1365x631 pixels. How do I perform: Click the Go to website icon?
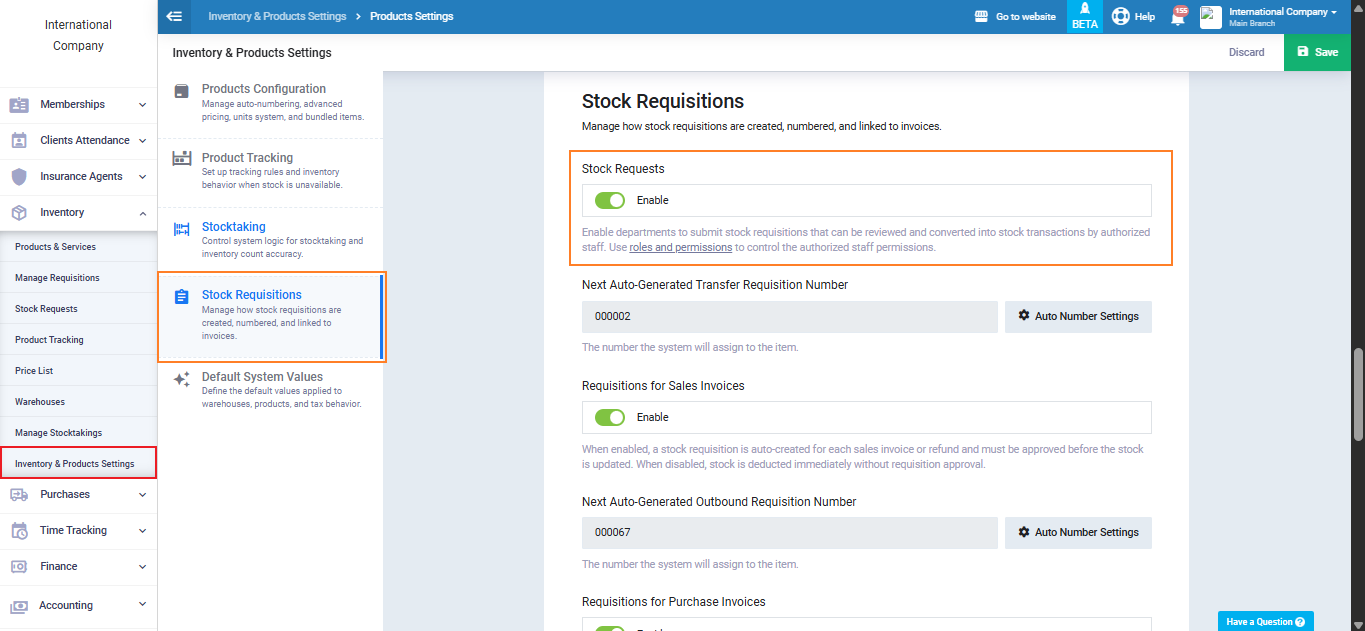point(981,17)
